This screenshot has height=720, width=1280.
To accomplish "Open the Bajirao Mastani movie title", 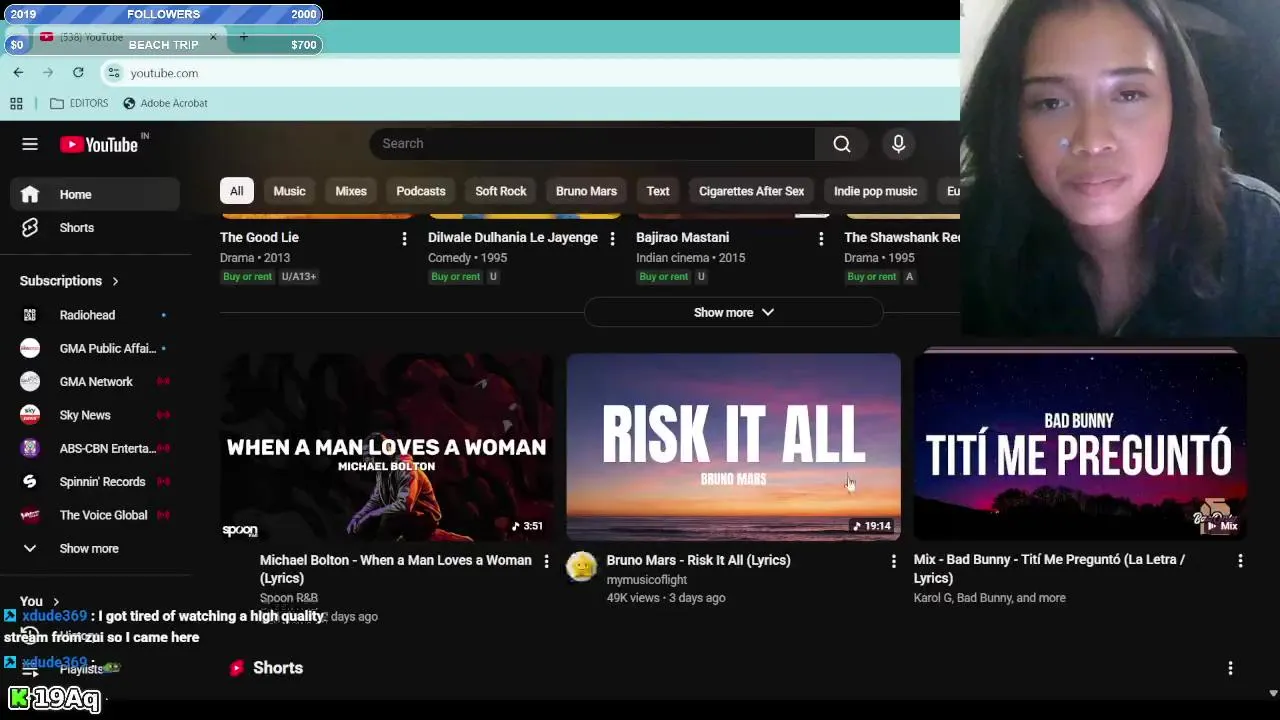I will click(x=682, y=238).
